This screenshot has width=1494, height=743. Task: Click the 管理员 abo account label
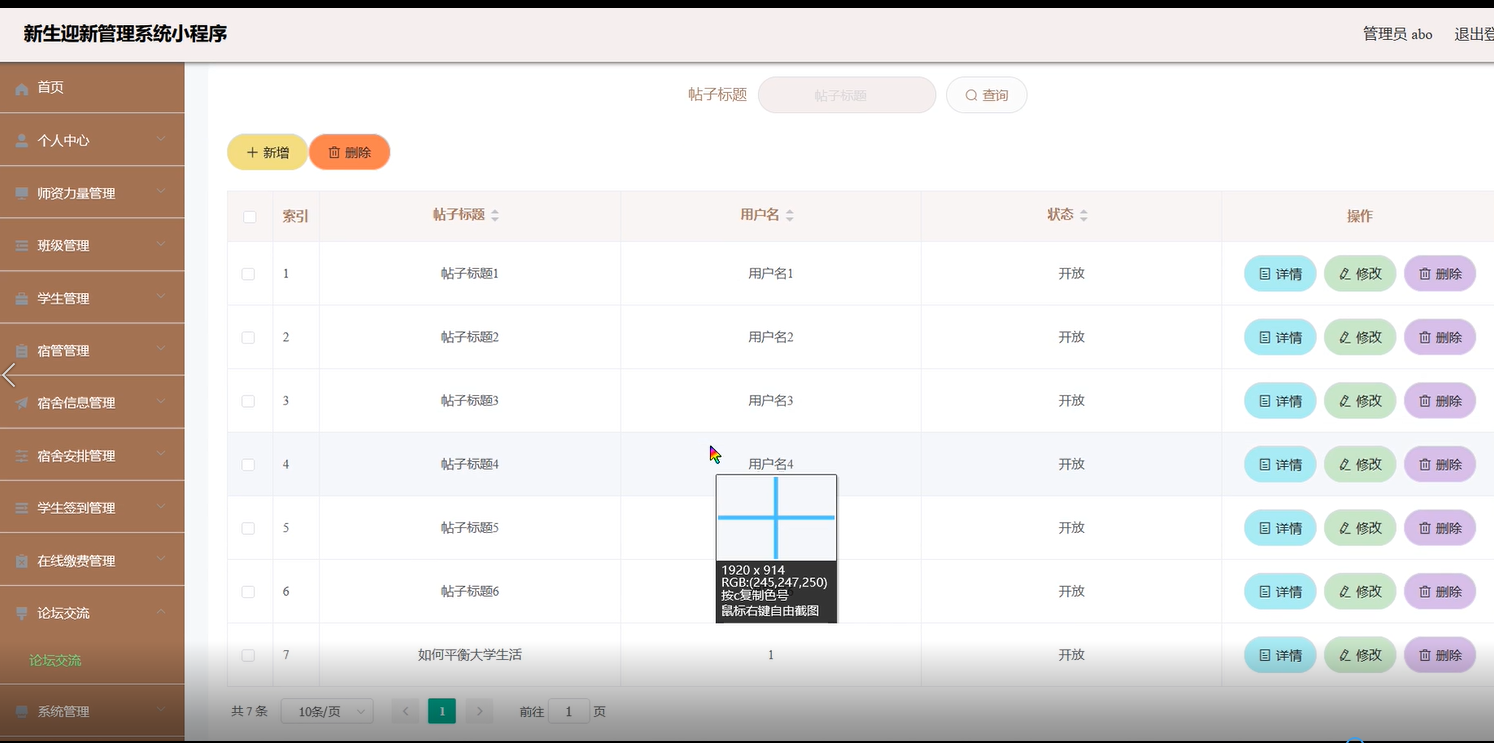click(1397, 34)
